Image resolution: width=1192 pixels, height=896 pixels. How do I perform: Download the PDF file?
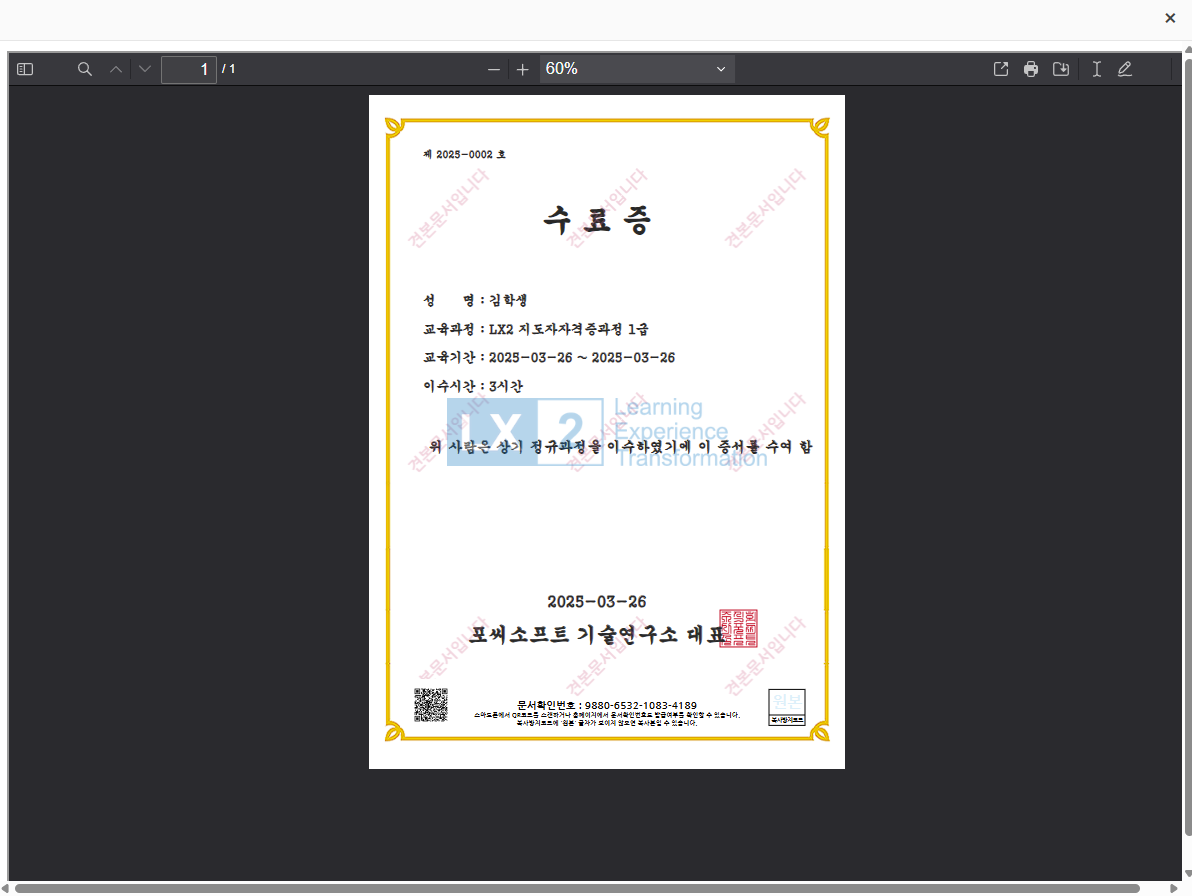tap(1061, 69)
